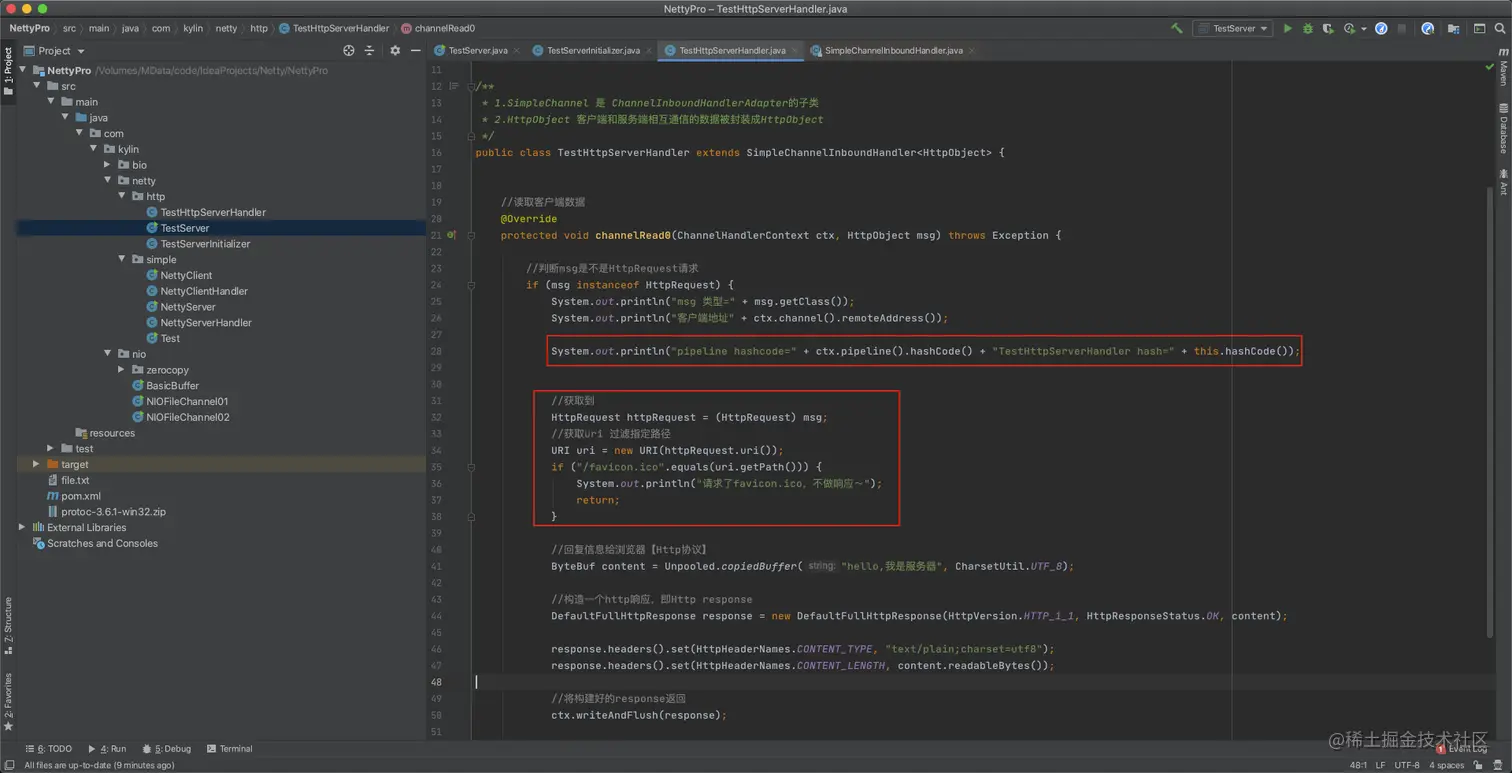This screenshot has width=1512, height=773.
Task: Open Project panel settings gear
Action: pos(395,50)
